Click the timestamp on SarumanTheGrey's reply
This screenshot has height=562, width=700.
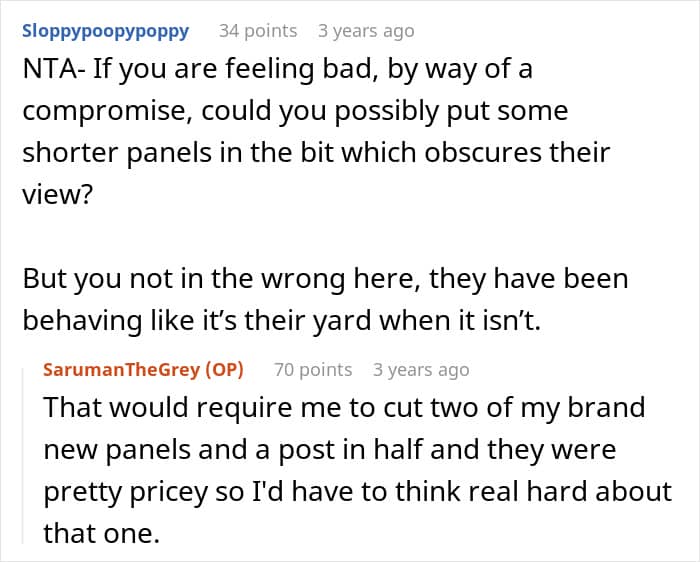pos(421,370)
